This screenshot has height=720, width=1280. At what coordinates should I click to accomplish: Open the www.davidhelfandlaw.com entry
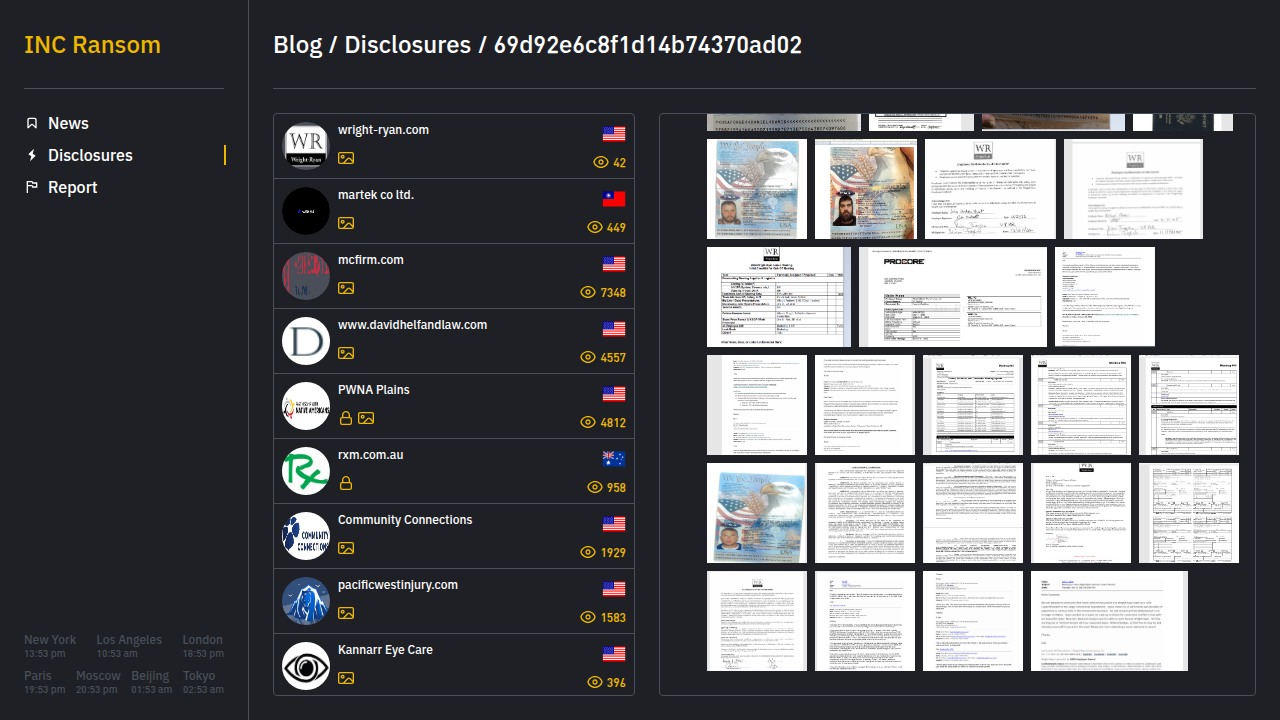click(x=412, y=325)
